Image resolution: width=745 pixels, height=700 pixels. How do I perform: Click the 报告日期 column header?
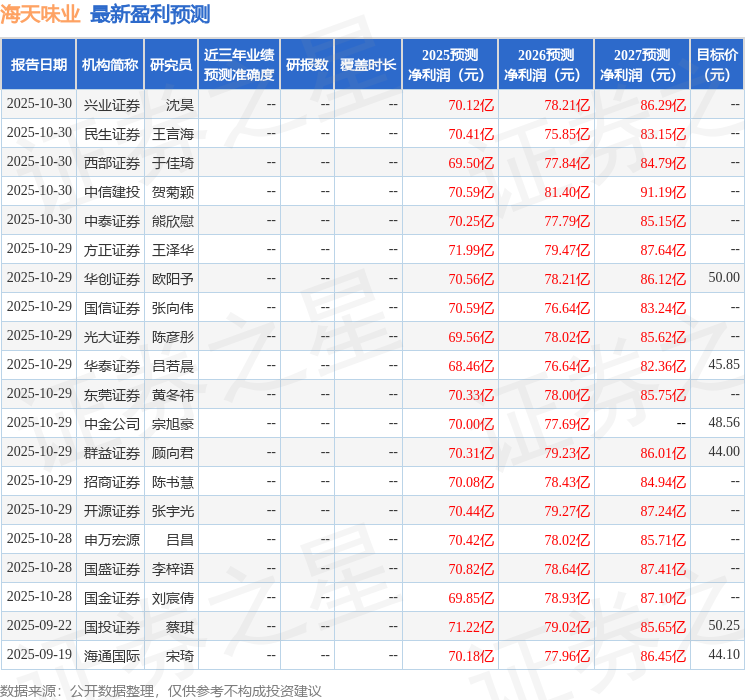(x=38, y=64)
